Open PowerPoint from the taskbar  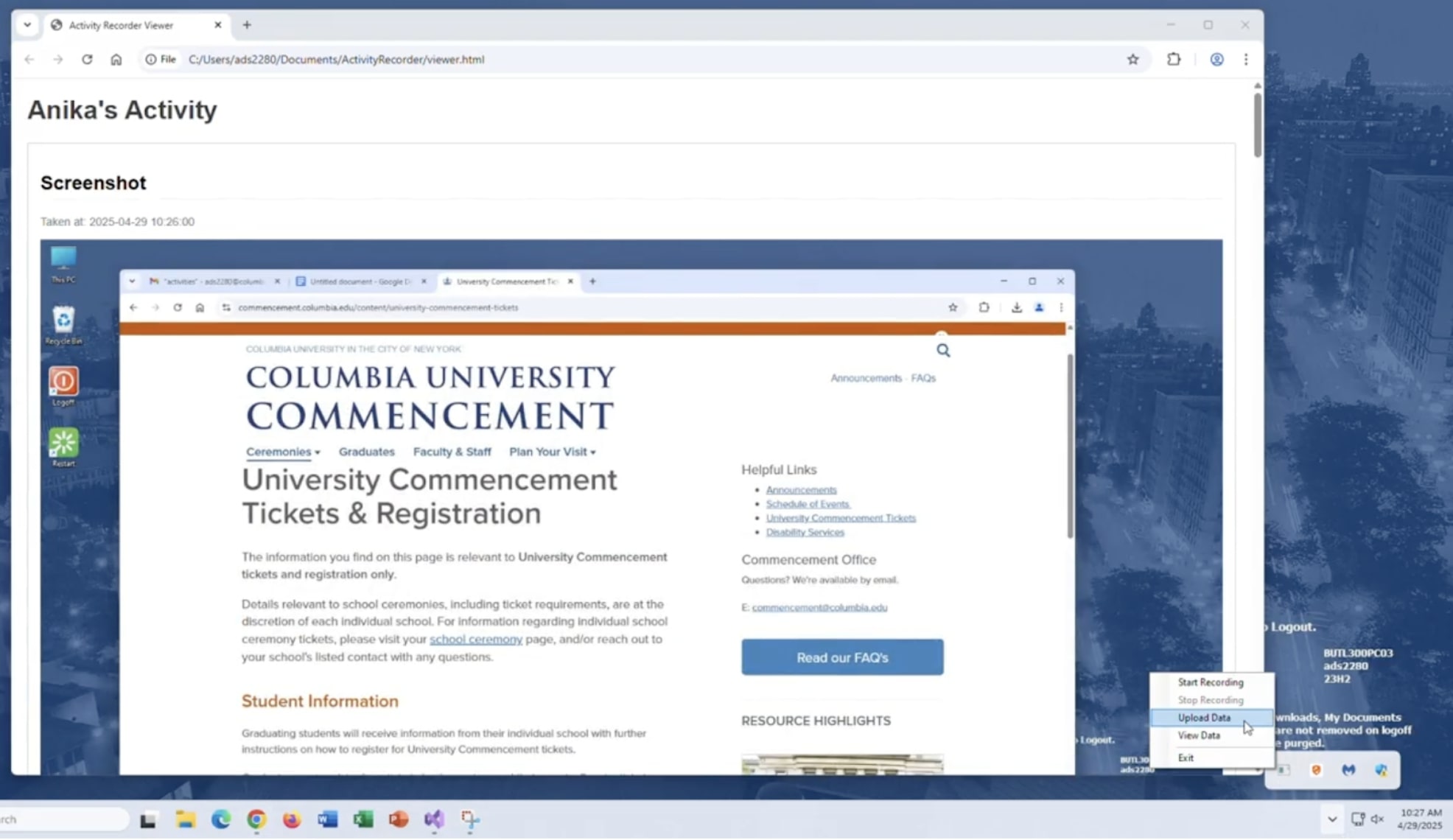pos(399,819)
